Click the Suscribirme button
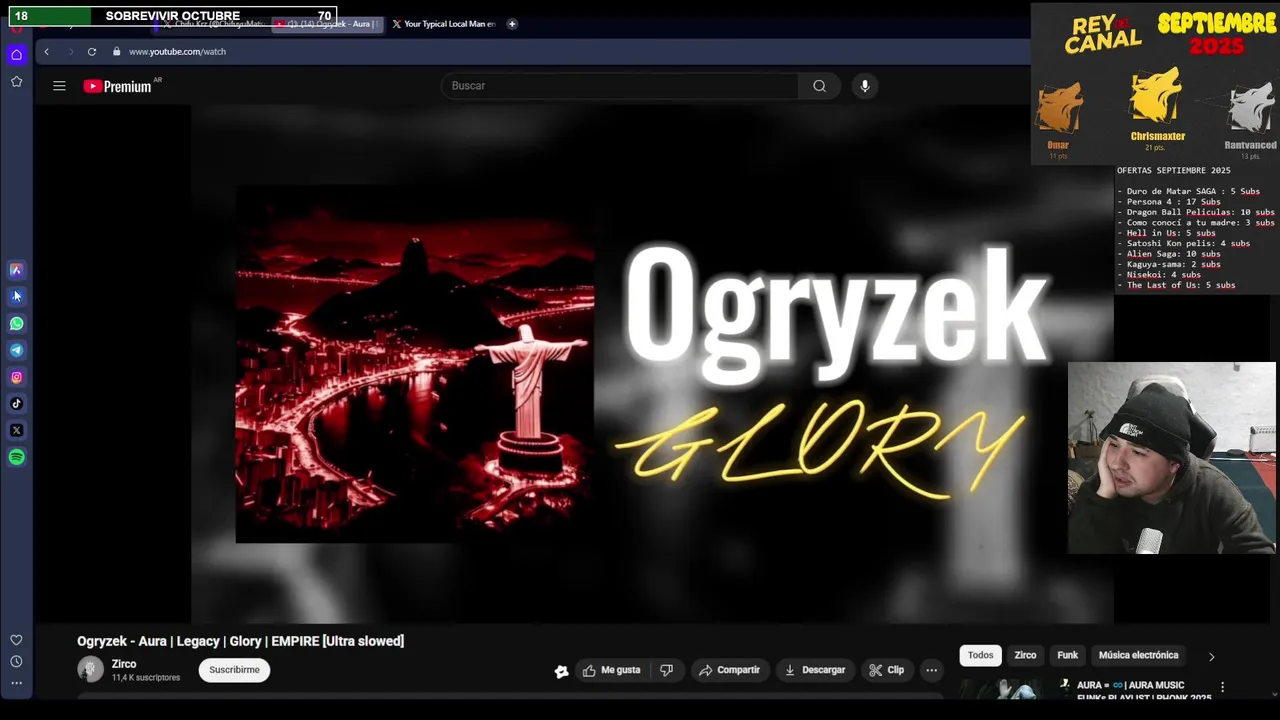Viewport: 1280px width, 720px height. tap(234, 670)
